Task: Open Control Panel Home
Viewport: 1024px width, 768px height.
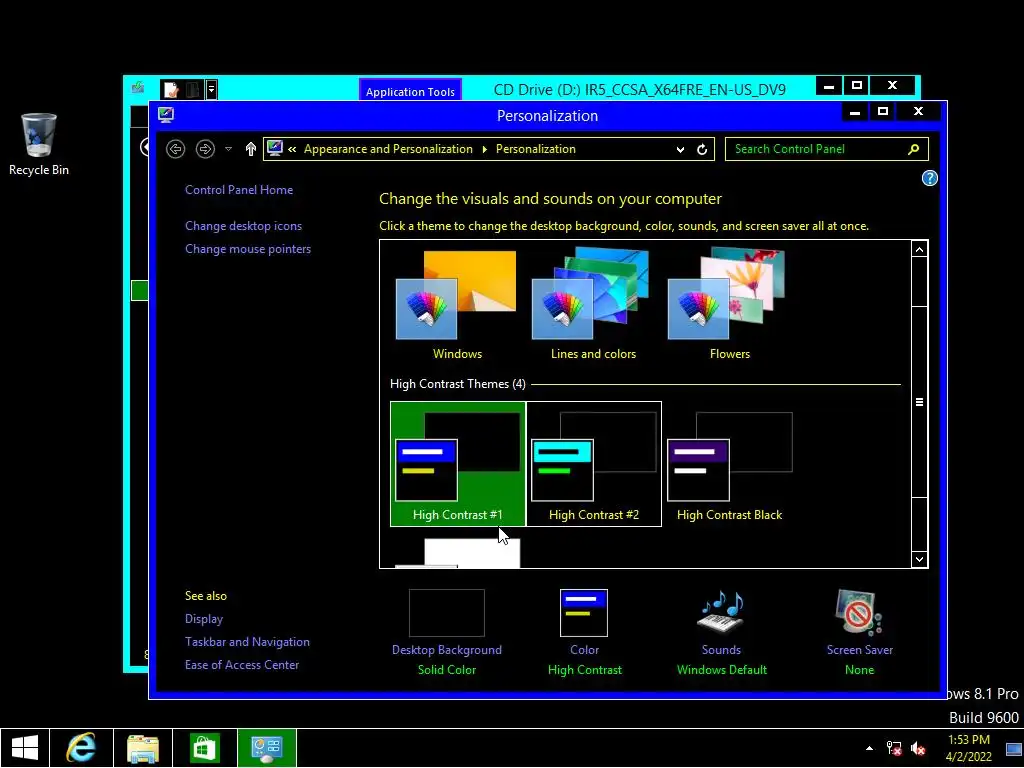Action: click(239, 189)
